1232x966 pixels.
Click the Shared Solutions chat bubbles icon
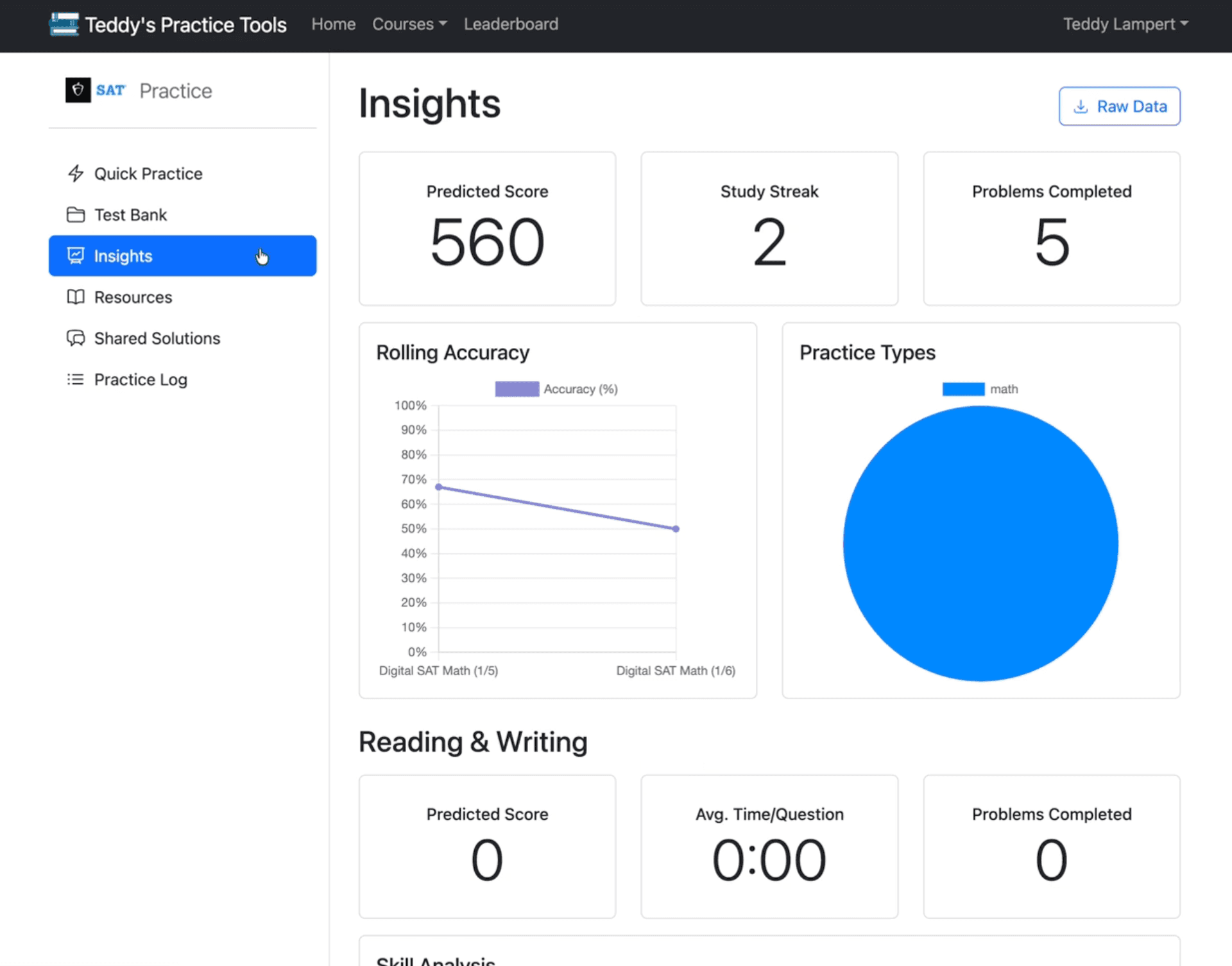coord(76,338)
